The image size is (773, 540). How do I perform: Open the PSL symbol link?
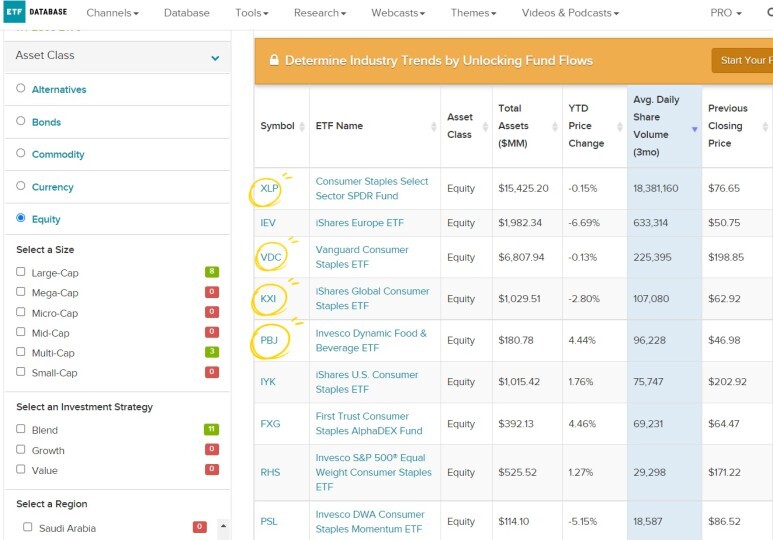coord(269,521)
